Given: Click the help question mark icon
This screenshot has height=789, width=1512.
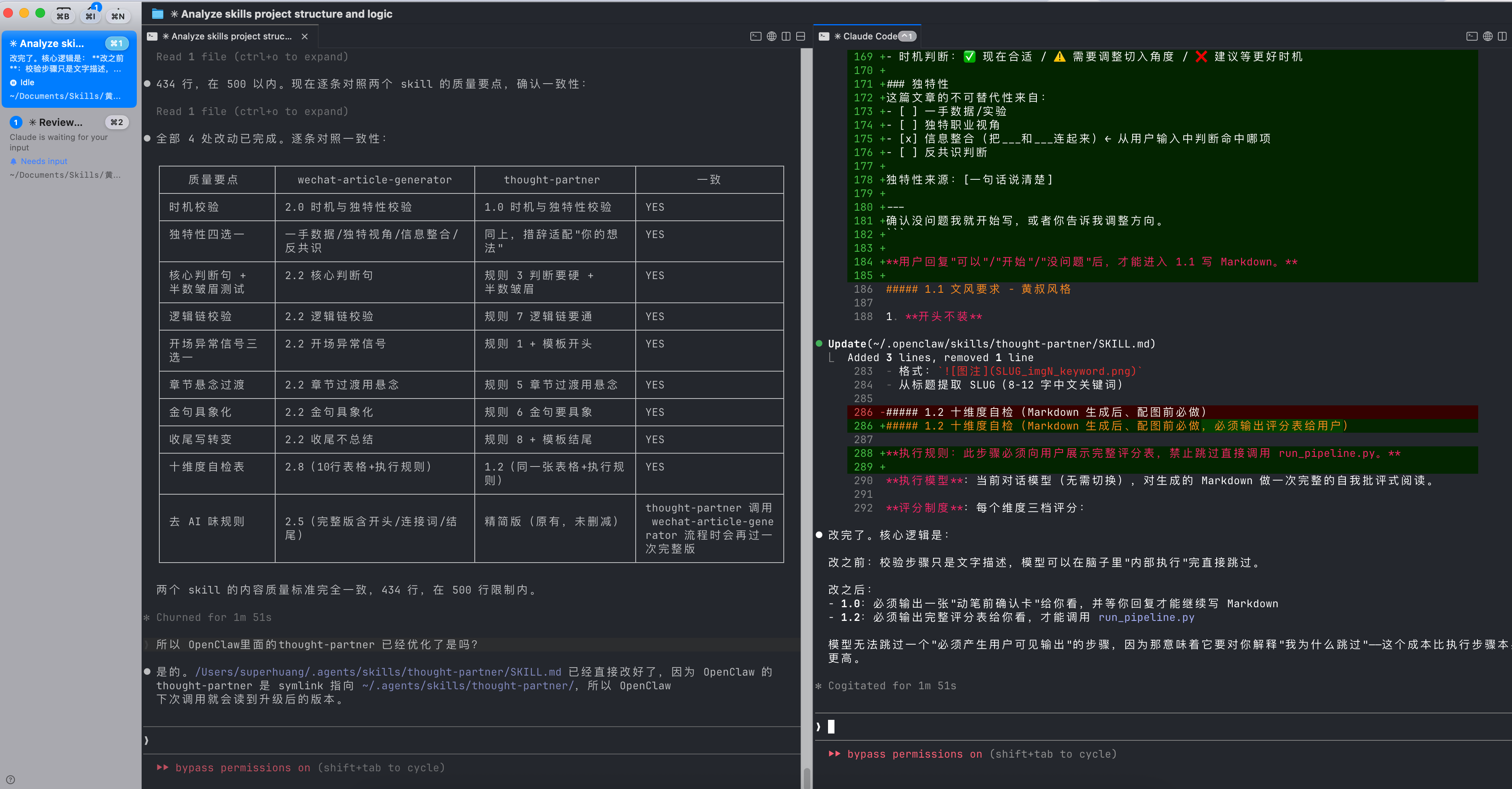Looking at the screenshot, I should pos(10,780).
